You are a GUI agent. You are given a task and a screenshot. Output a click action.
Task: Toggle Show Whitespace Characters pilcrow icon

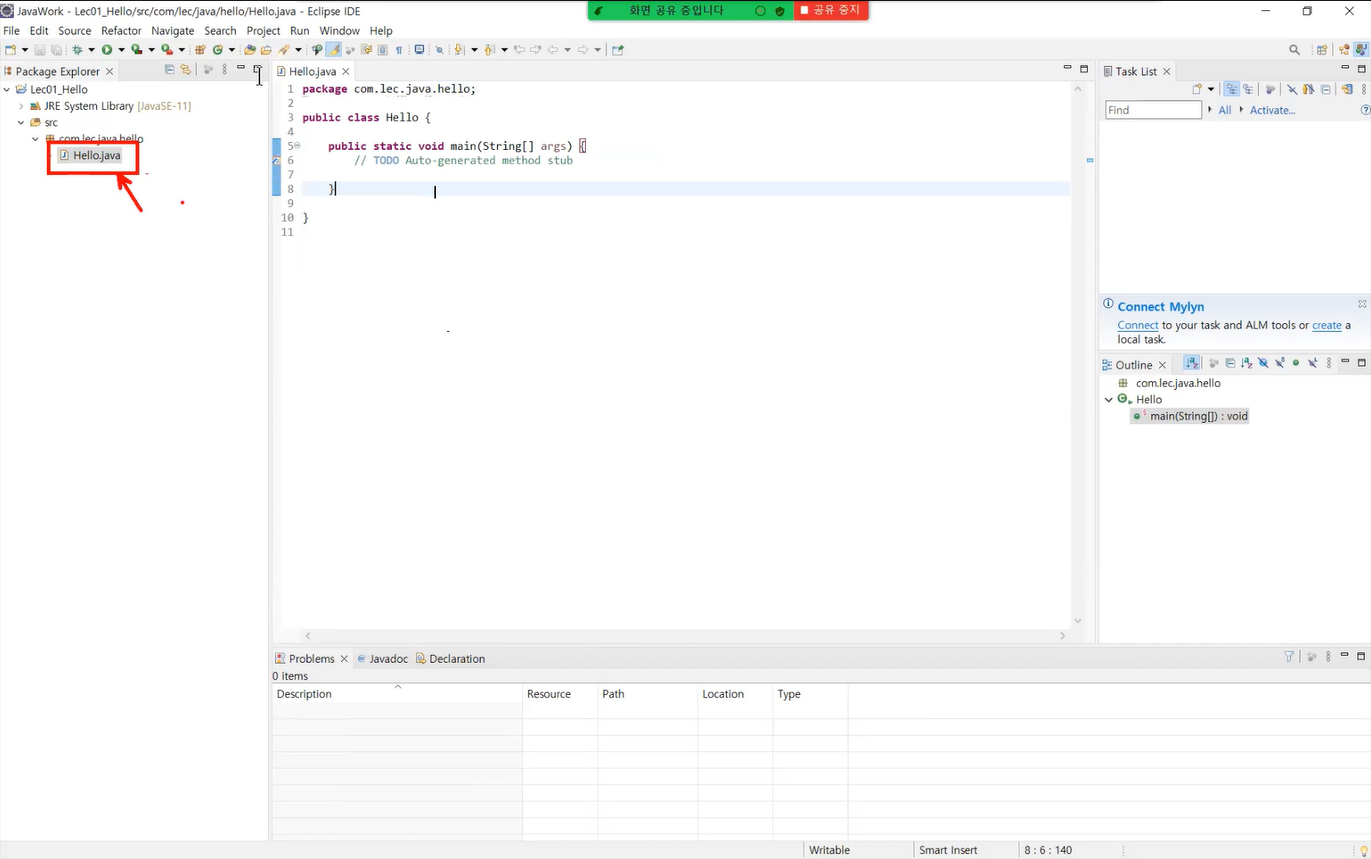(399, 49)
